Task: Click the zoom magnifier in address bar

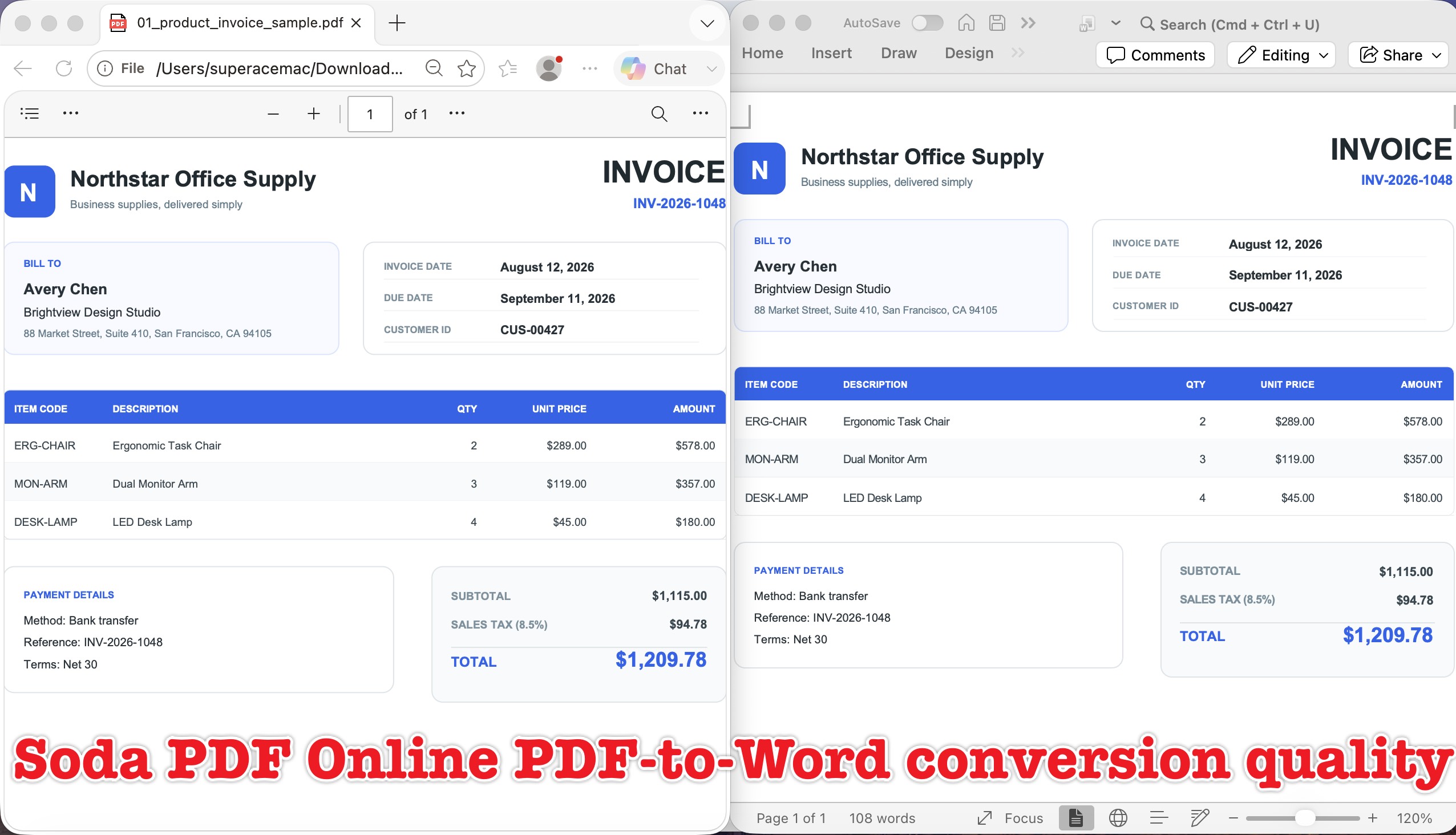Action: tap(434, 69)
